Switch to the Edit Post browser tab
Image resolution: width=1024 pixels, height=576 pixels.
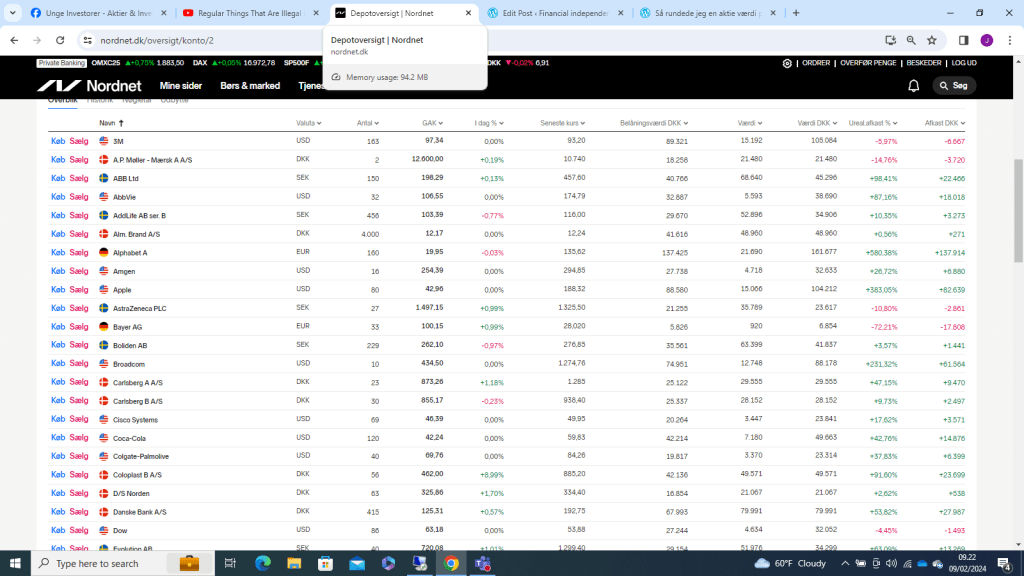pos(555,13)
